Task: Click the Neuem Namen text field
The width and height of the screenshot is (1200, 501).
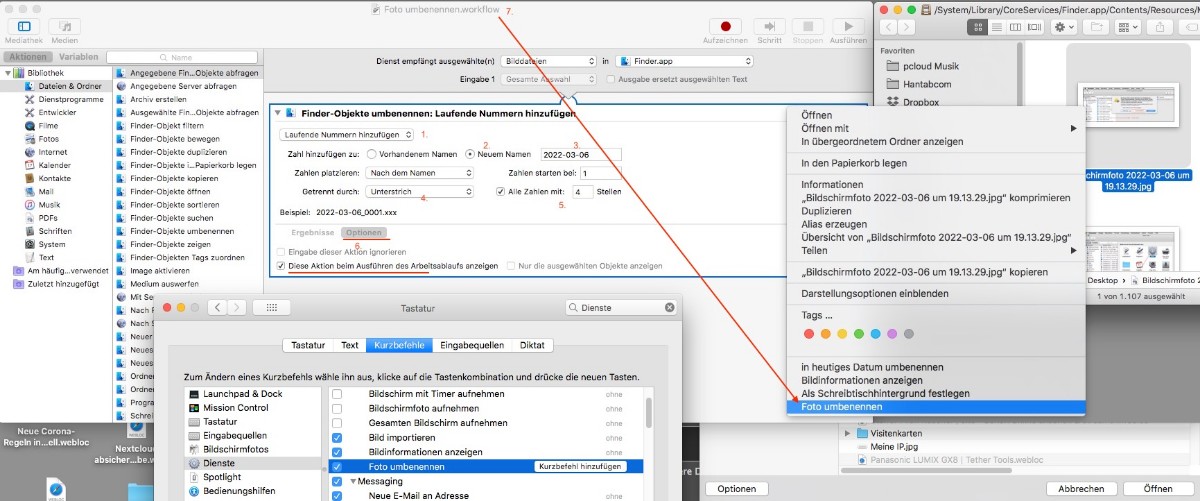Action: [x=579, y=154]
